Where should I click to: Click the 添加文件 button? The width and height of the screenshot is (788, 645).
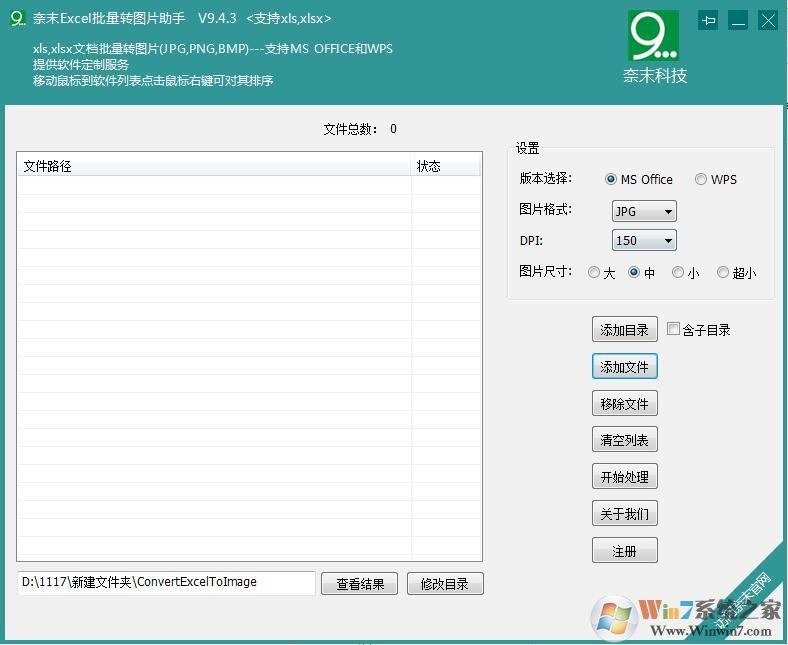(625, 366)
